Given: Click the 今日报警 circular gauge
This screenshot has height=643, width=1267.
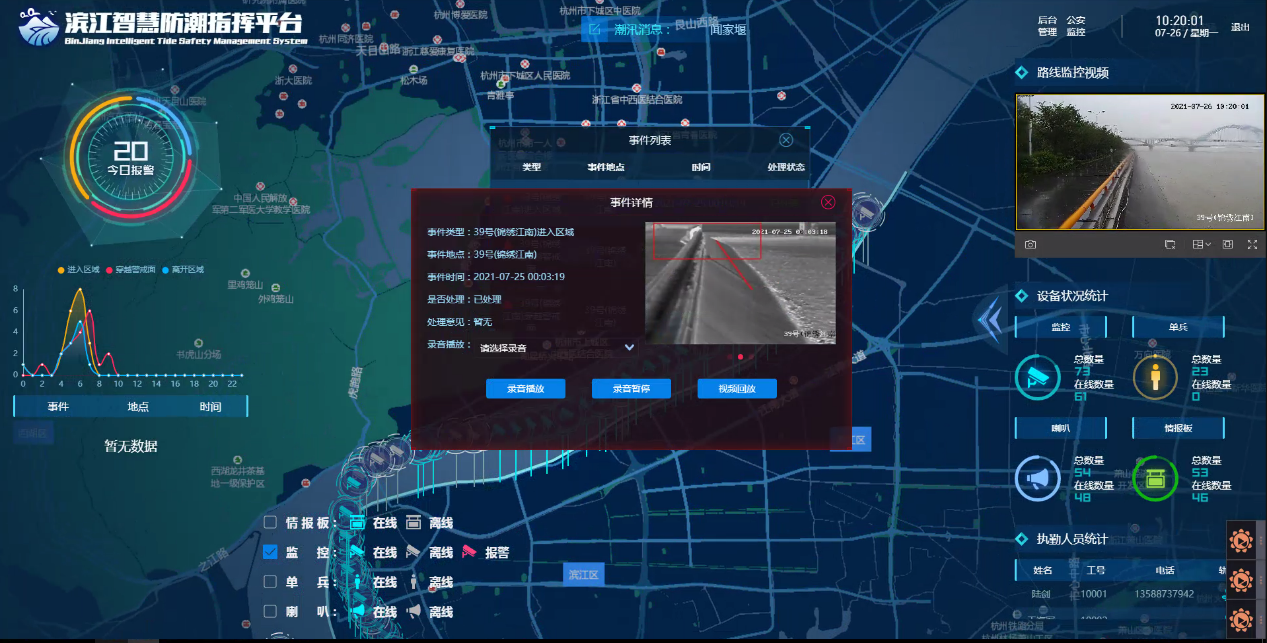Looking at the screenshot, I should [131, 158].
